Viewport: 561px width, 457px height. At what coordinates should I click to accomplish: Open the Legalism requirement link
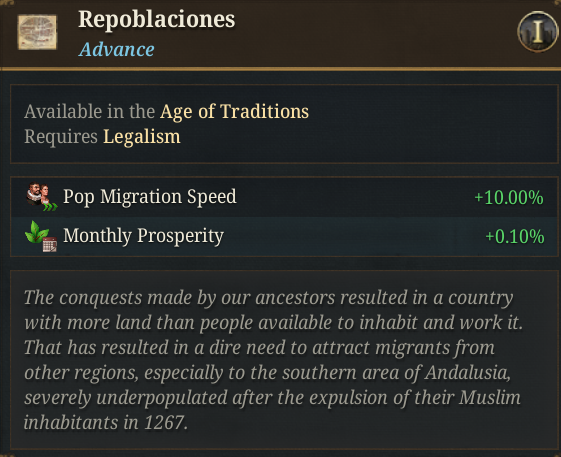coord(142,137)
